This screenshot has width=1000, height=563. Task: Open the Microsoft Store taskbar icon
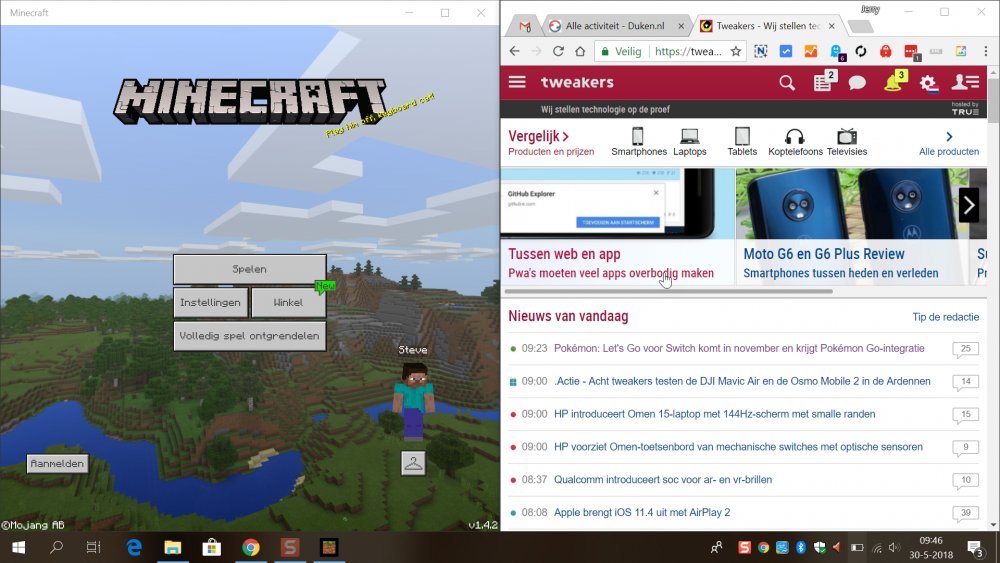click(212, 547)
